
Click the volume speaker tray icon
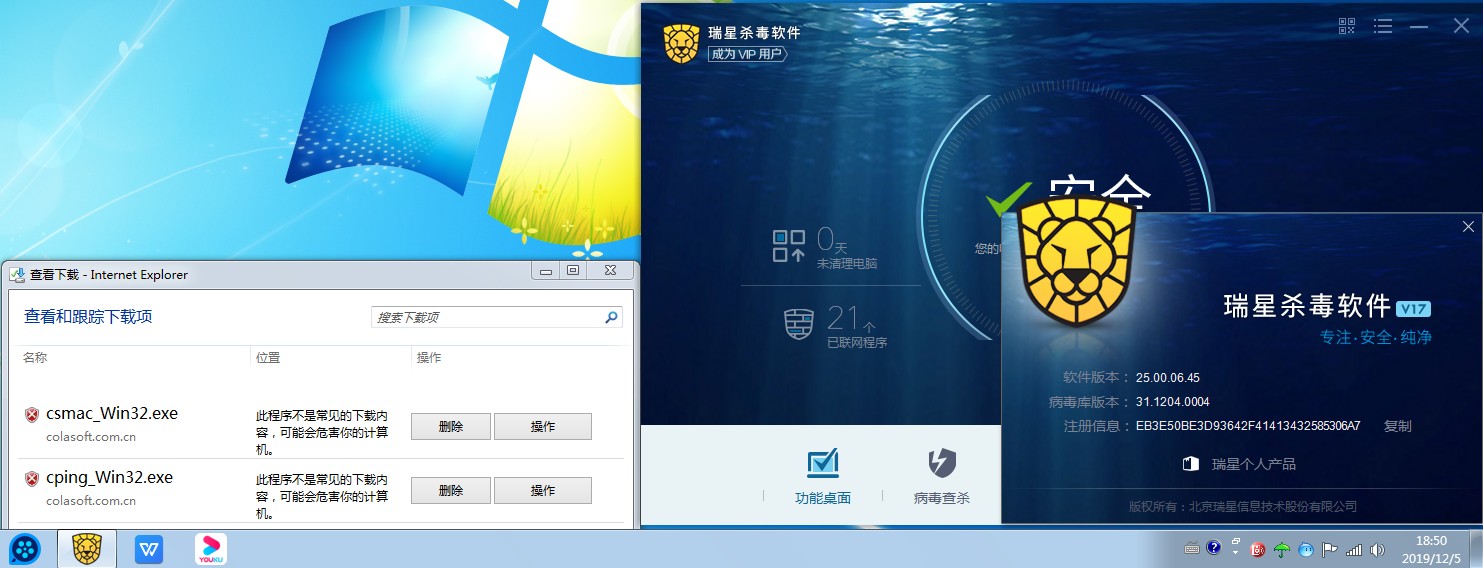click(1377, 549)
